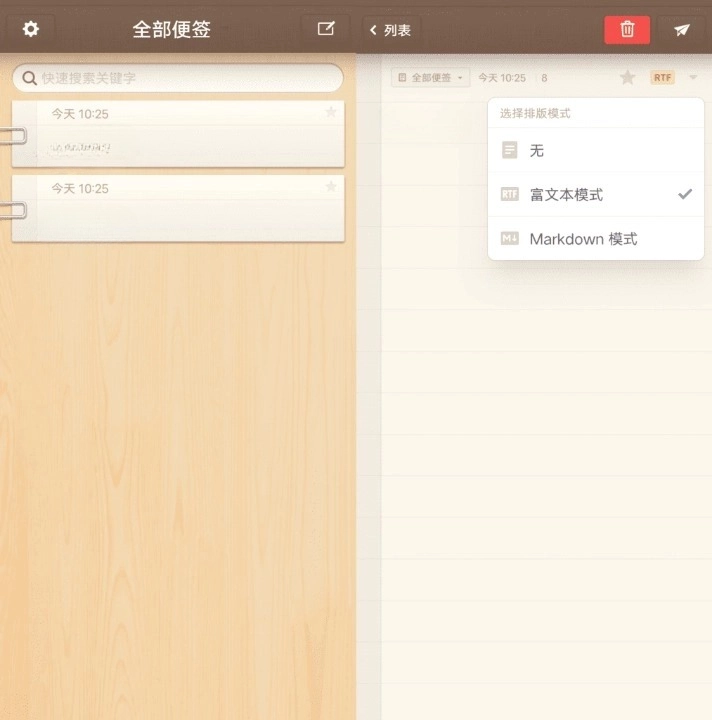Collapse the layout mode dropdown arrow
This screenshot has height=720, width=712.
pyautogui.click(x=693, y=77)
